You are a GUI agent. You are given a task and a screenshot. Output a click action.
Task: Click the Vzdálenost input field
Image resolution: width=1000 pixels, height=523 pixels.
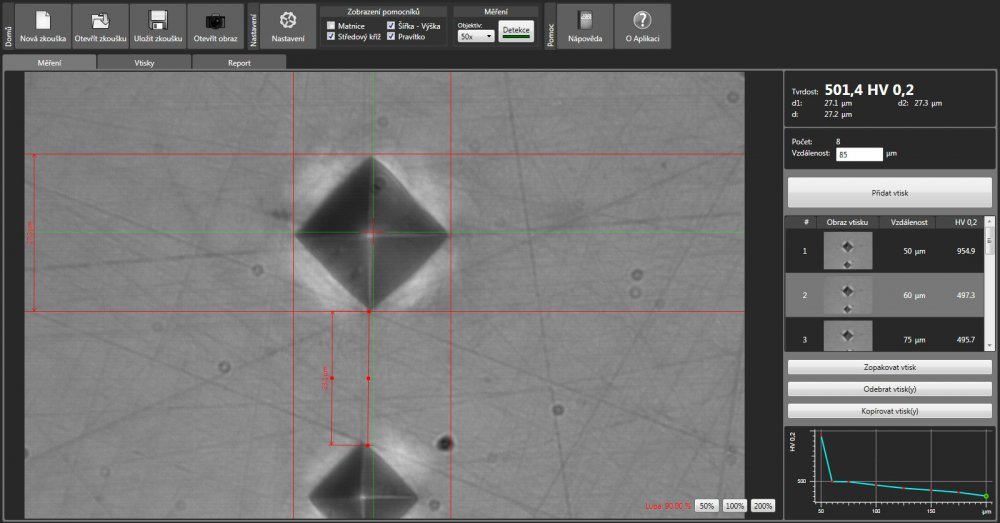pos(860,155)
